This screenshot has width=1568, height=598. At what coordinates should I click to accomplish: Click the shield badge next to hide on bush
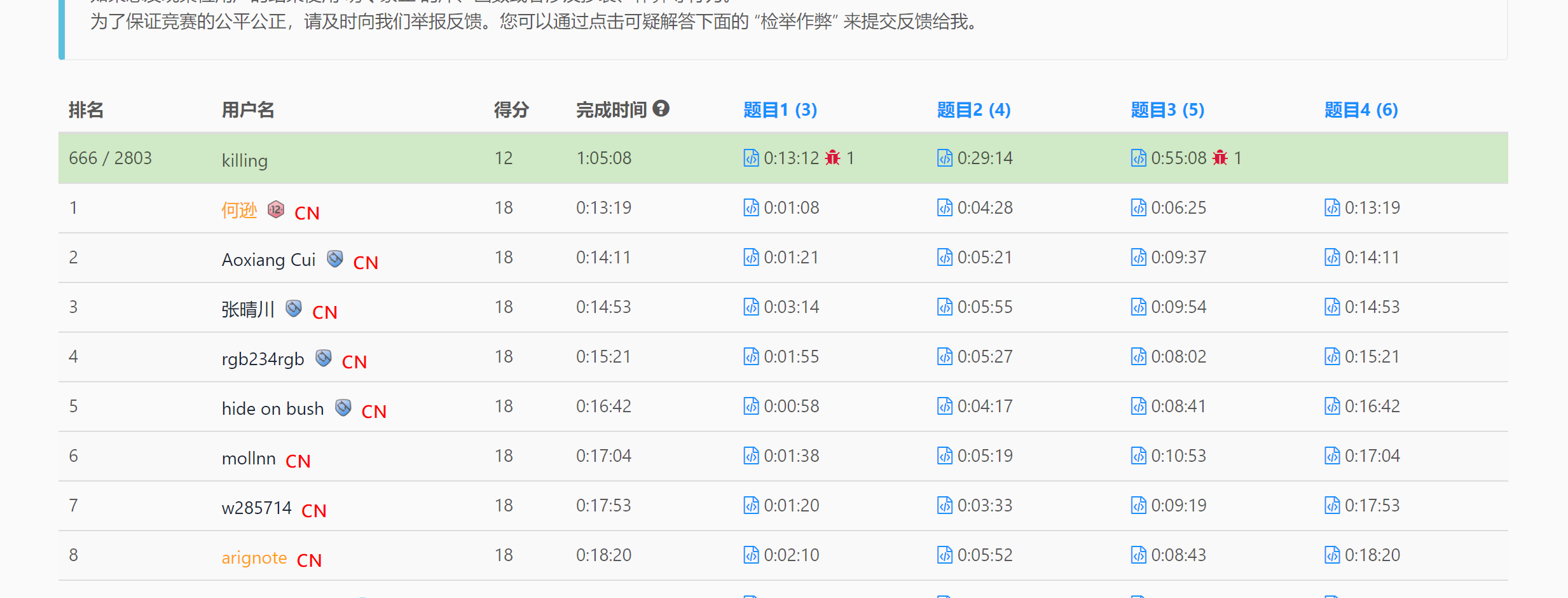(343, 408)
